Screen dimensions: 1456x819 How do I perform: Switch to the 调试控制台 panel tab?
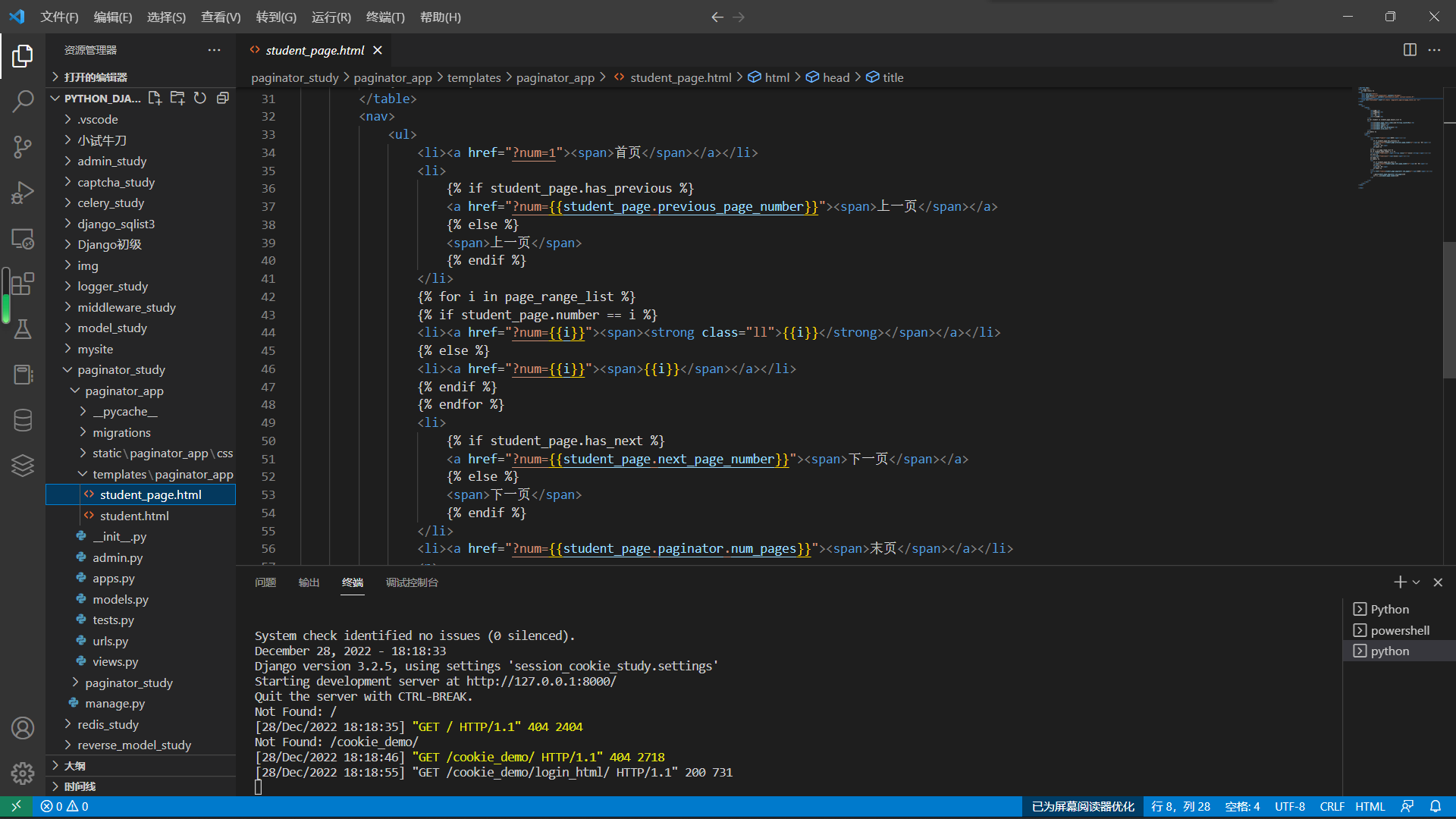[412, 582]
